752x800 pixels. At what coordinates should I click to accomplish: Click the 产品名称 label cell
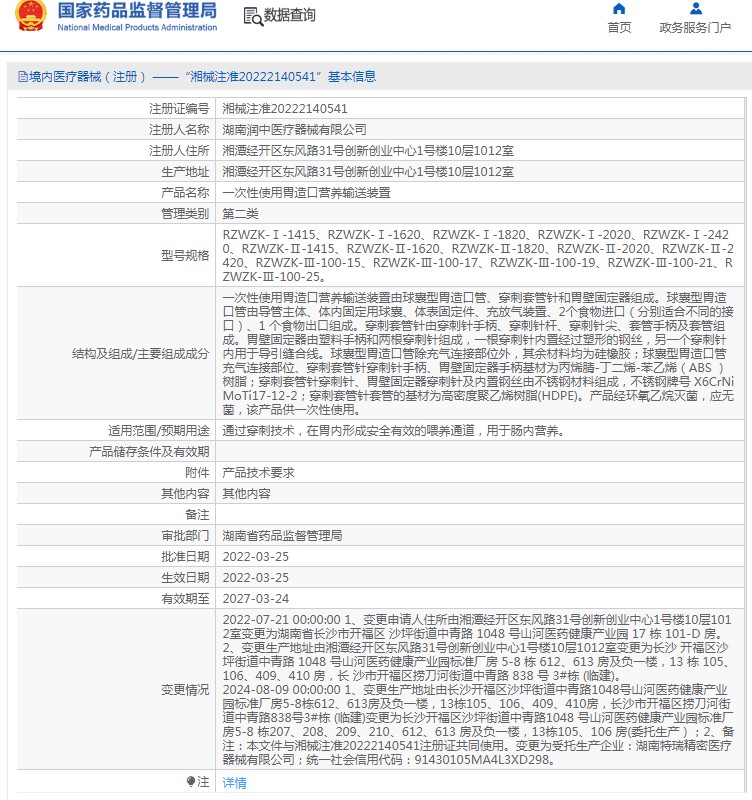pos(116,192)
